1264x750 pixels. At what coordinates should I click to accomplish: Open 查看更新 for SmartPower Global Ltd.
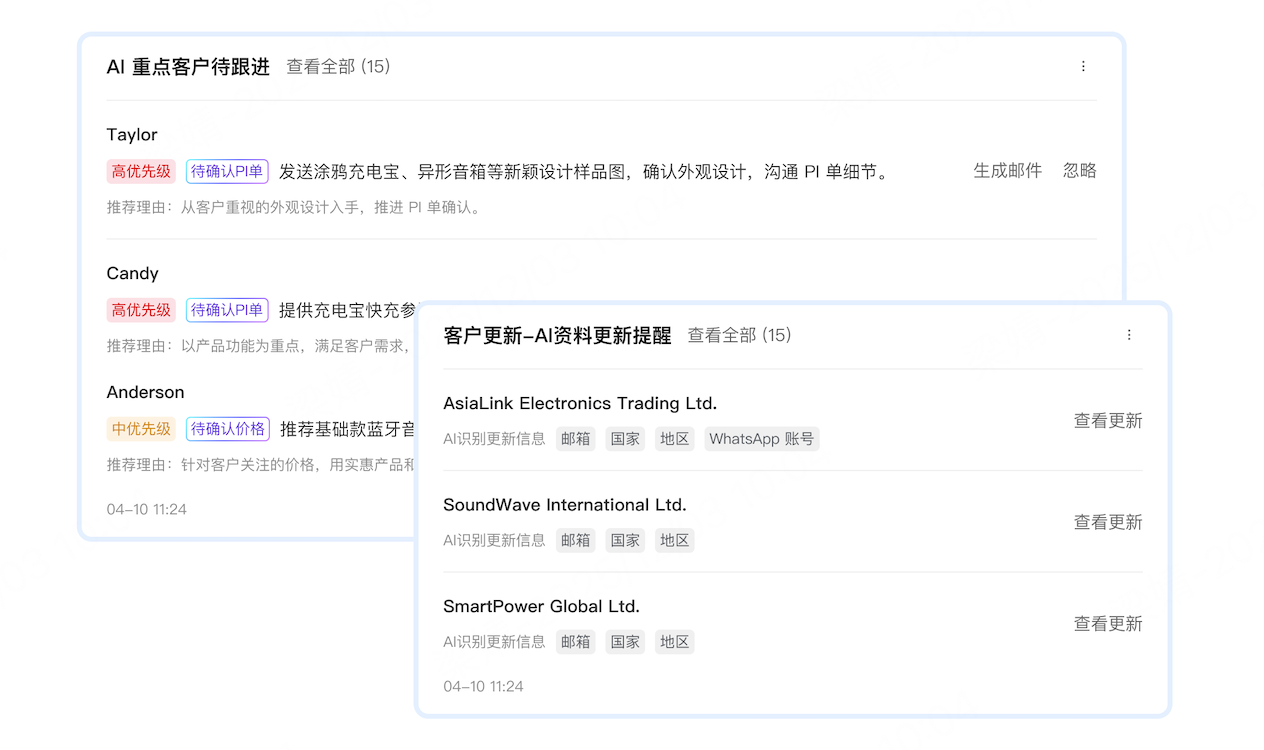click(1107, 624)
